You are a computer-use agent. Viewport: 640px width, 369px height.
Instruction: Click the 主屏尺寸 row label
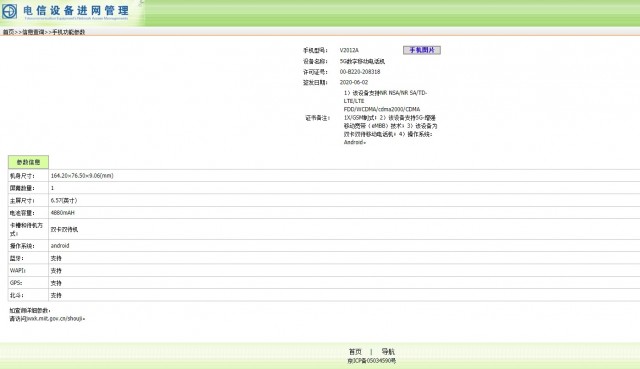pos(22,200)
